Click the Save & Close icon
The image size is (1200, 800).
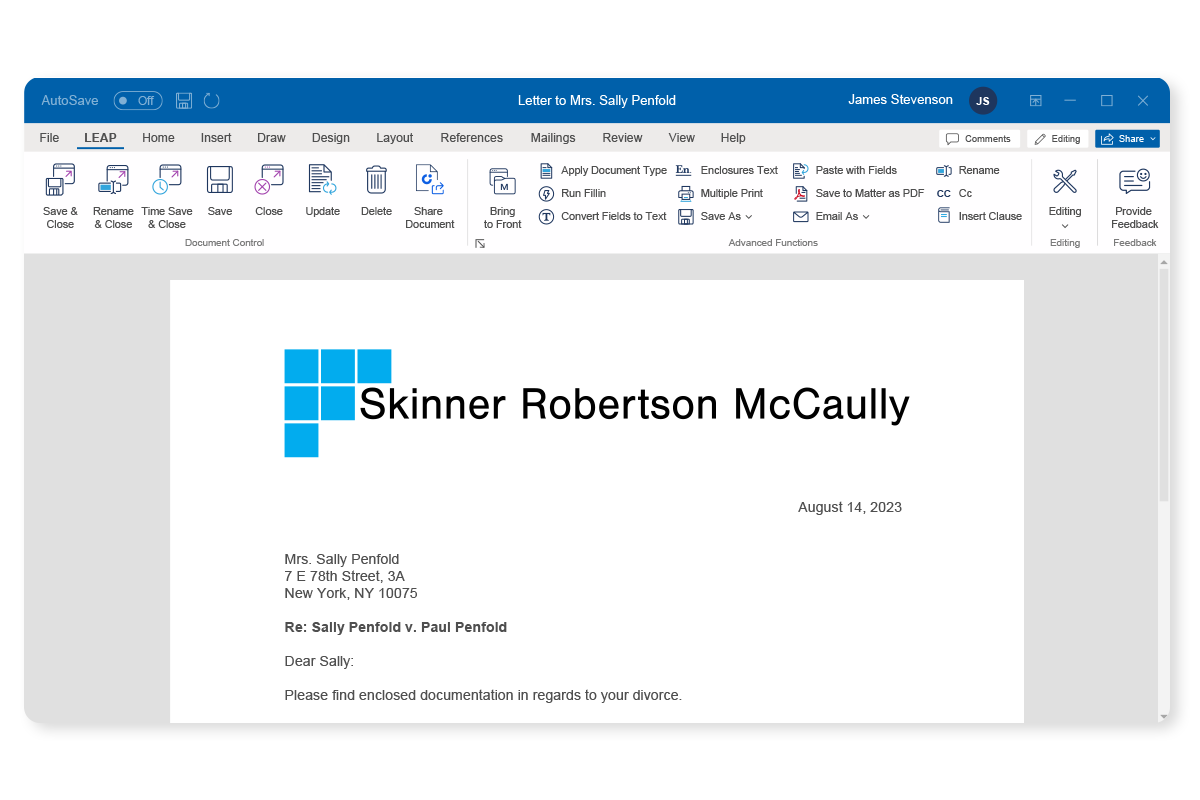pos(60,180)
